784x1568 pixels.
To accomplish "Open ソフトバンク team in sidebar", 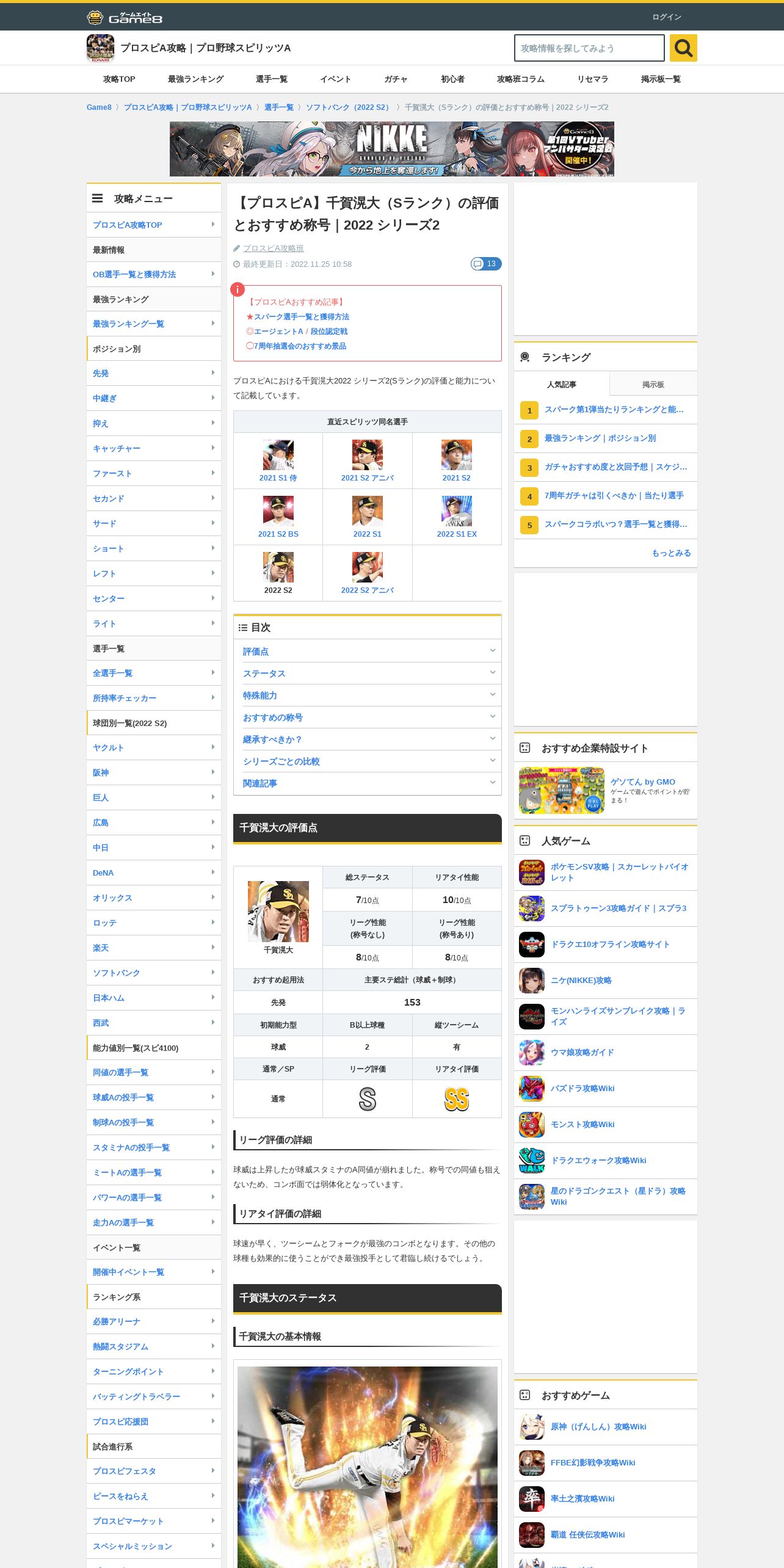I will tap(154, 973).
